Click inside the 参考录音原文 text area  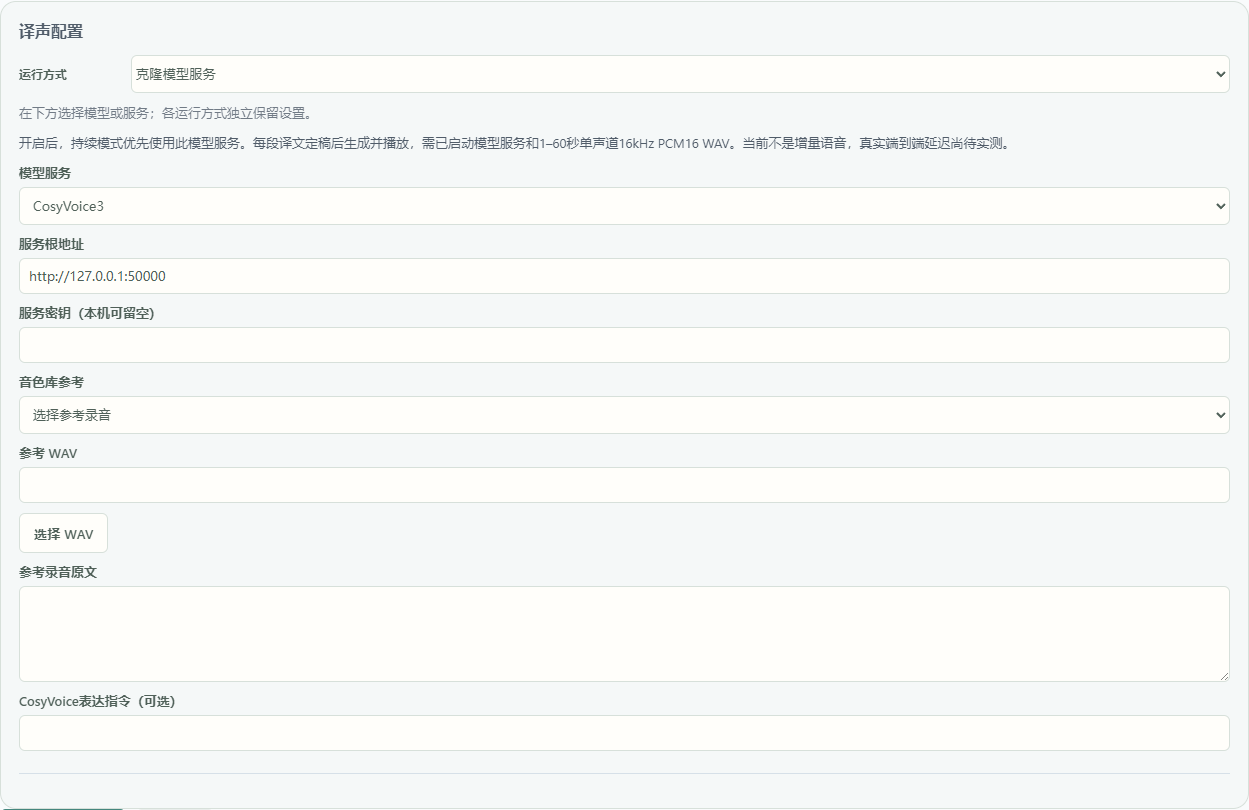click(624, 634)
